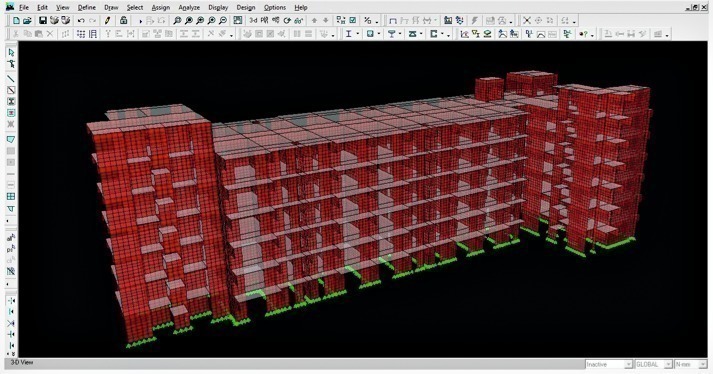Click the first zoom magnifier icon
Screen dimensions: 713x374
click(177, 20)
